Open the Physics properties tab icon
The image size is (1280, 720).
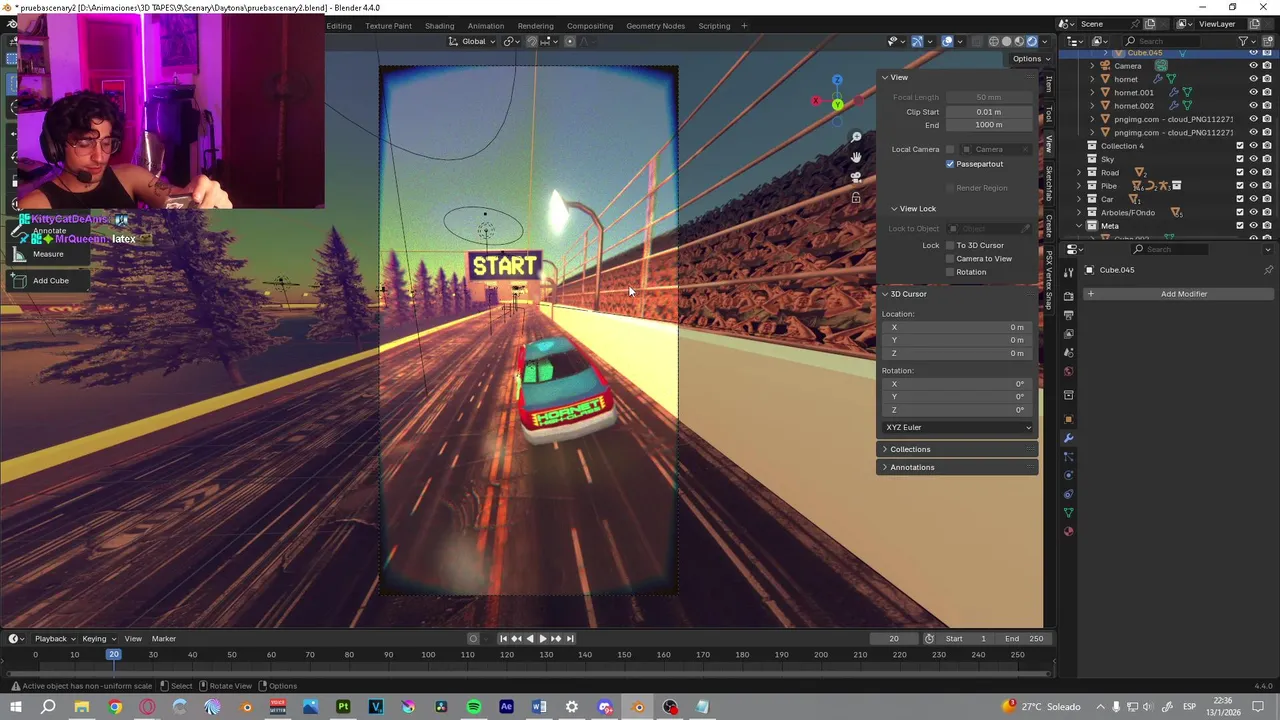1068,475
